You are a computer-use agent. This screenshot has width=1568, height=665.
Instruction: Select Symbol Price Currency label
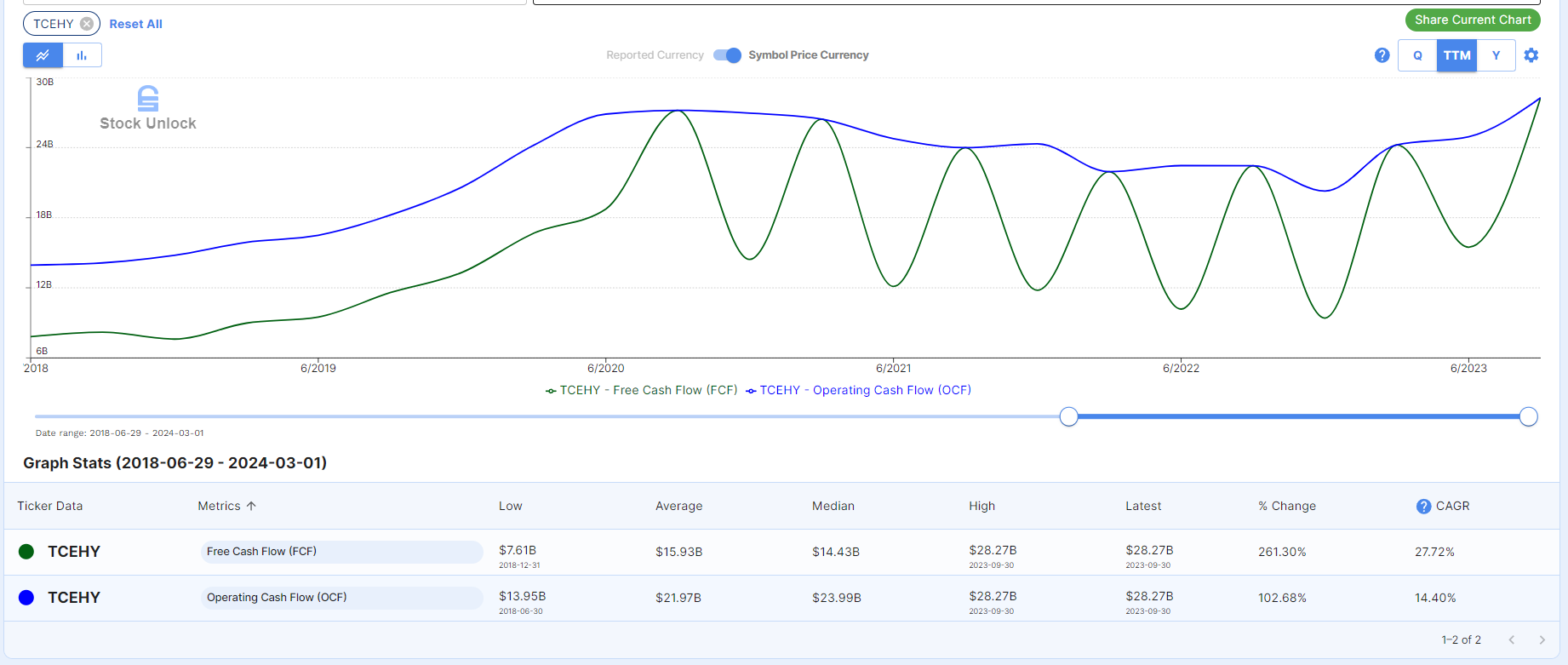809,55
